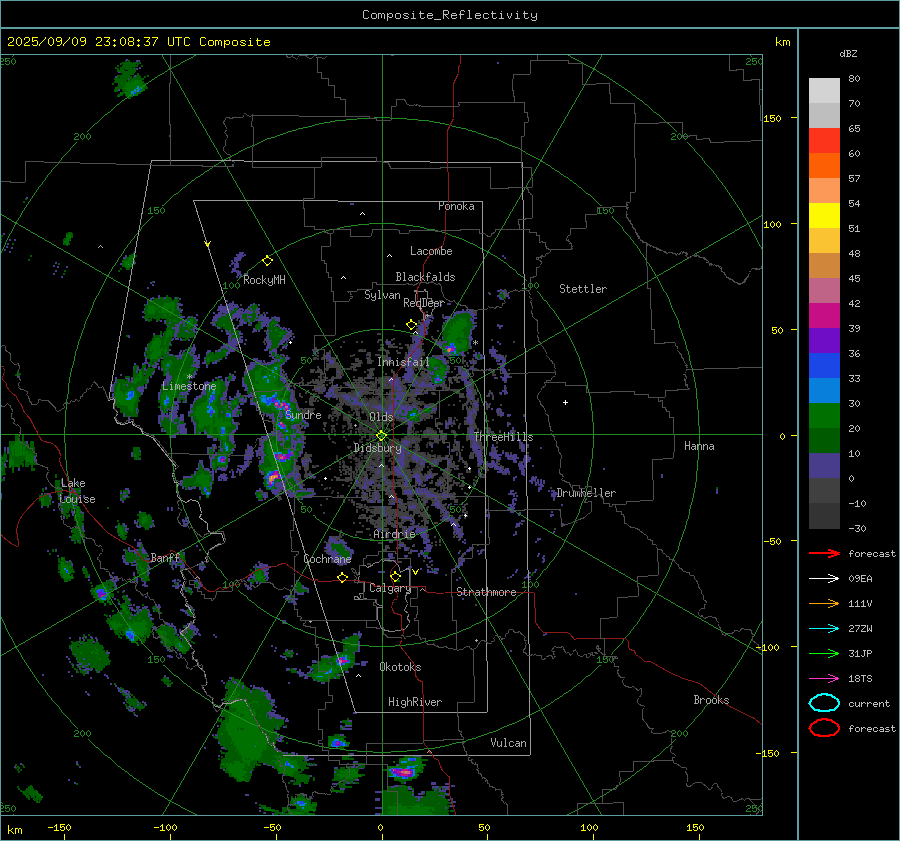The height and width of the screenshot is (841, 900).
Task: Click the red forecast arrow in legend
Action: pyautogui.click(x=824, y=553)
